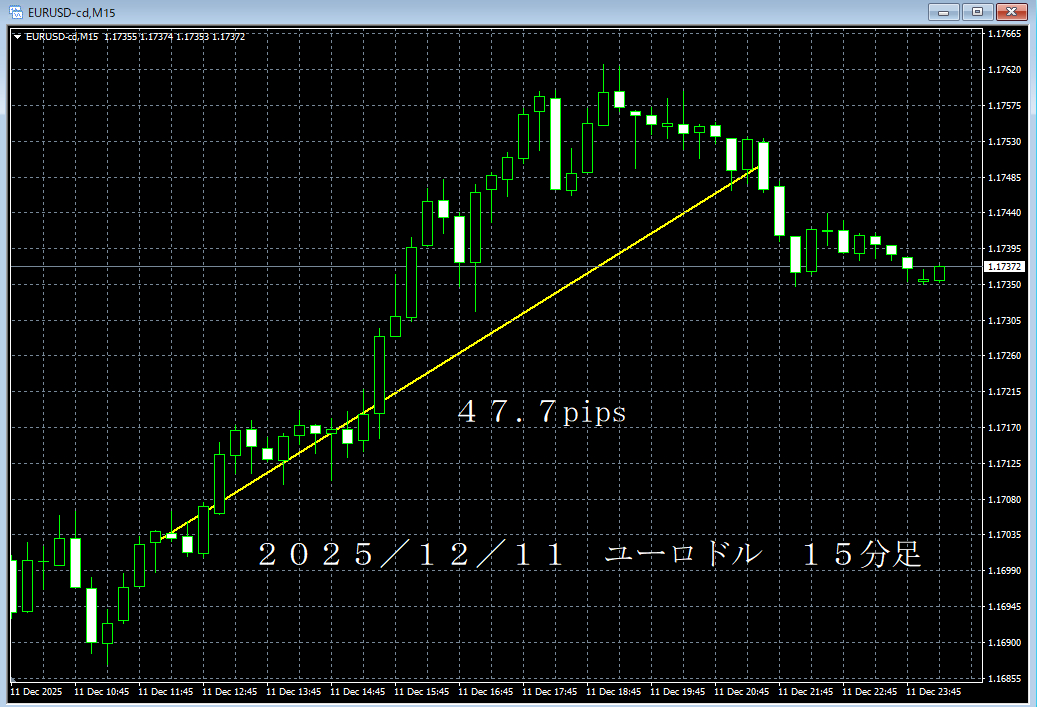The image size is (1037, 707).
Task: Click price scale value 1.17485
Action: [1004, 177]
